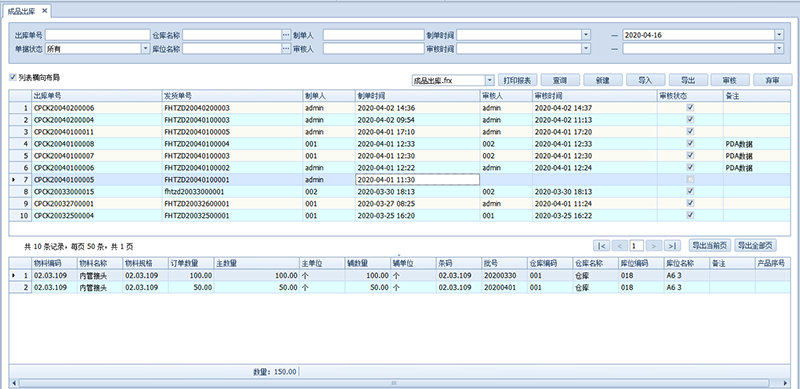Sort by 审核人 column header

click(x=506, y=95)
